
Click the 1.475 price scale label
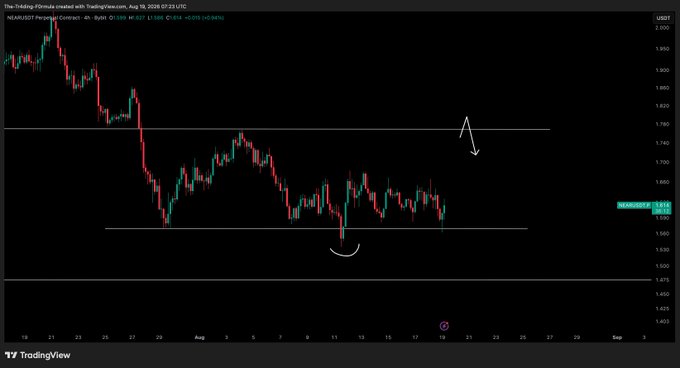point(662,280)
